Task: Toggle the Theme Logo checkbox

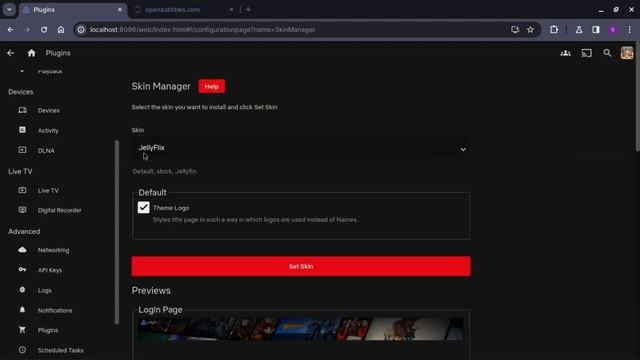Action: pyautogui.click(x=143, y=207)
